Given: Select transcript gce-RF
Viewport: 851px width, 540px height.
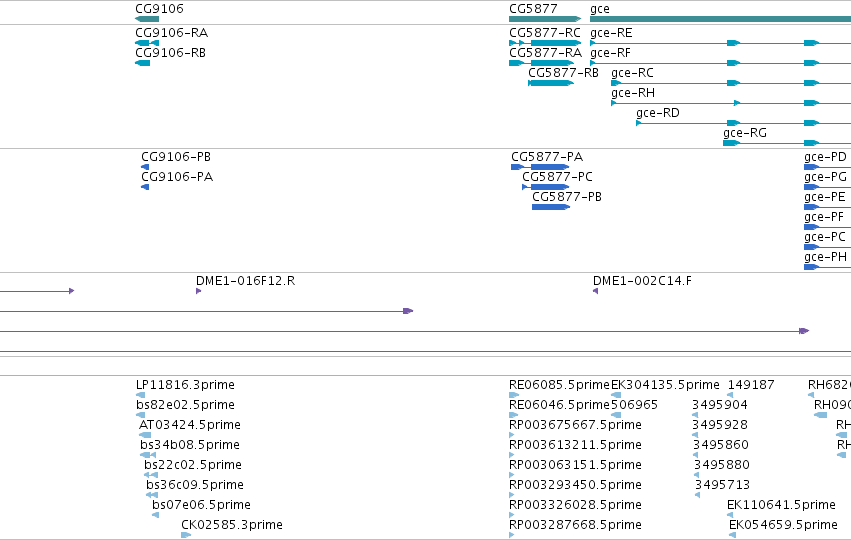Looking at the screenshot, I should tap(720, 63).
